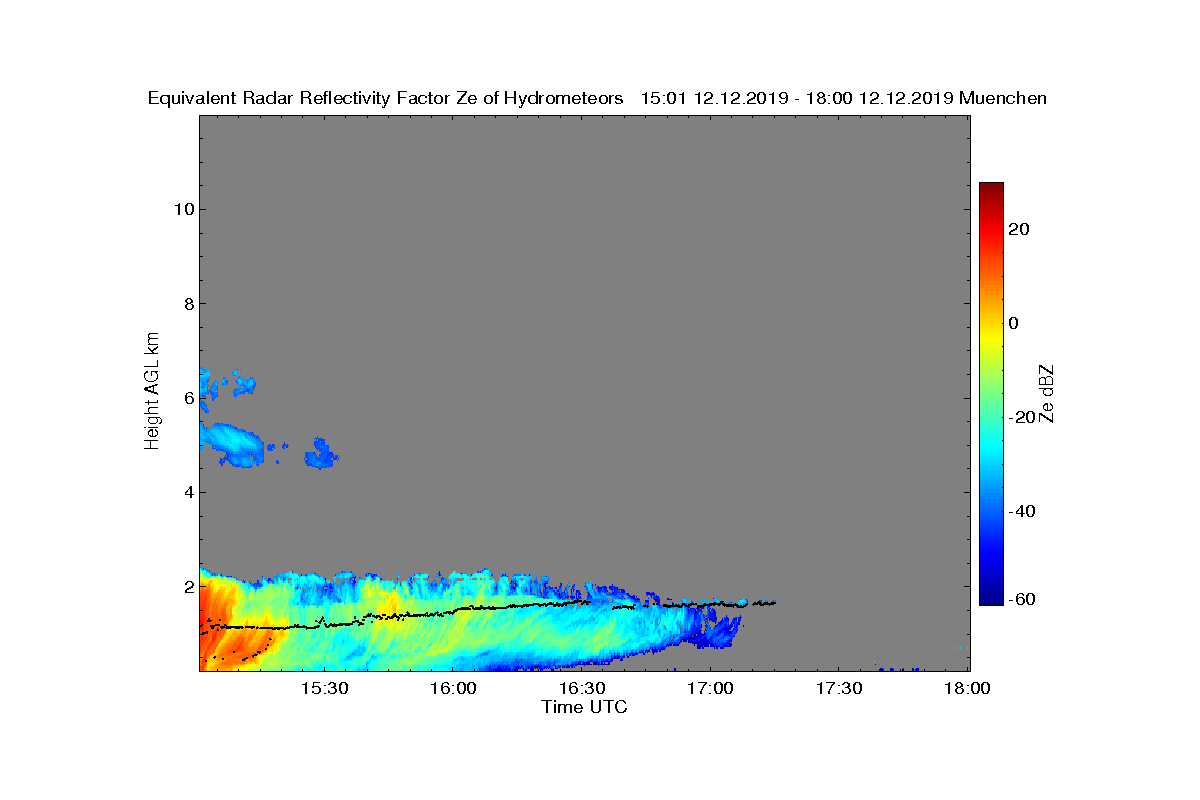Click the 16:00 time tick label
The image size is (1200, 800).
coord(453,689)
